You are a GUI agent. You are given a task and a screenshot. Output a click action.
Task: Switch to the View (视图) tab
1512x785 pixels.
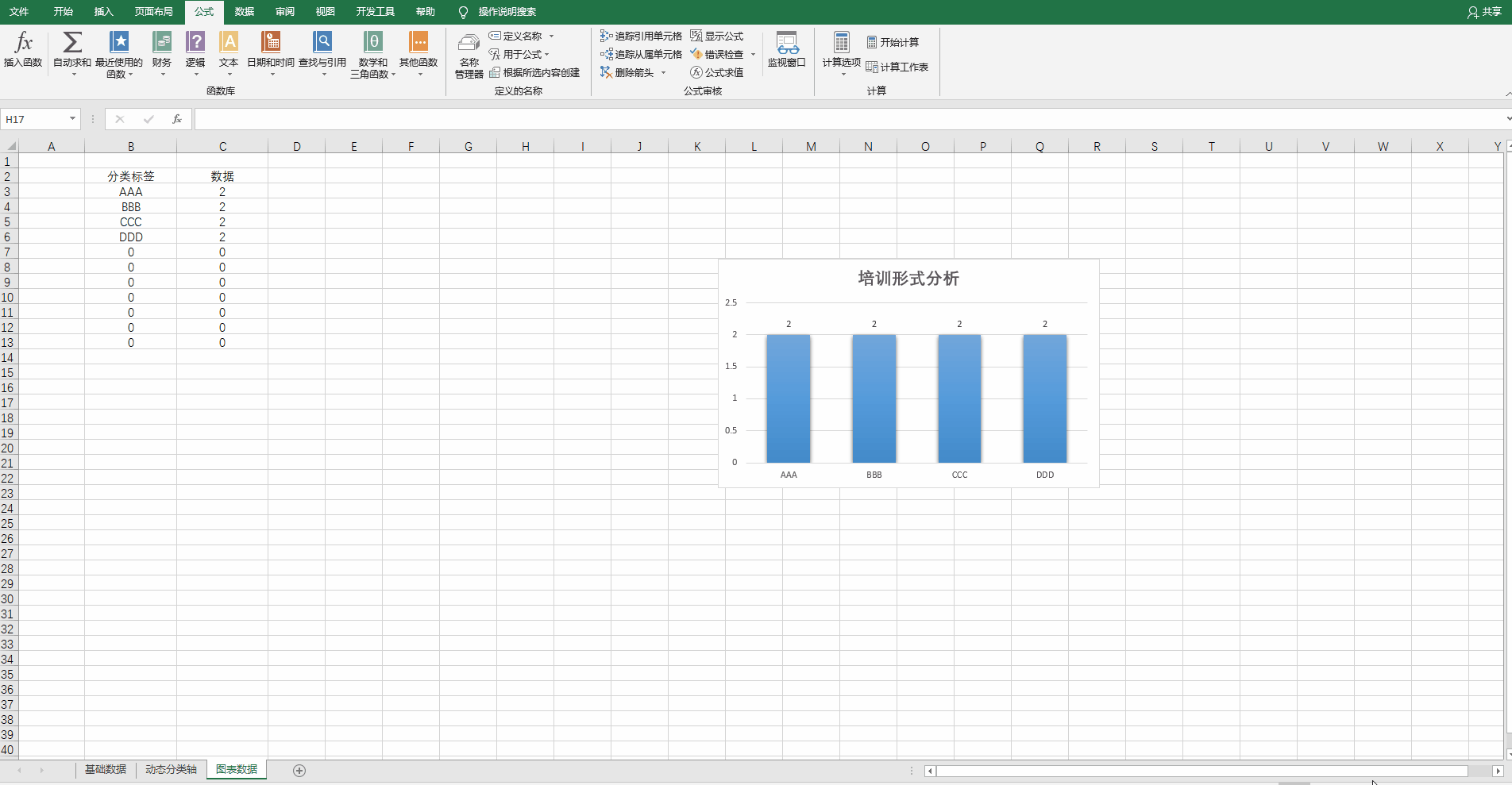click(x=326, y=12)
